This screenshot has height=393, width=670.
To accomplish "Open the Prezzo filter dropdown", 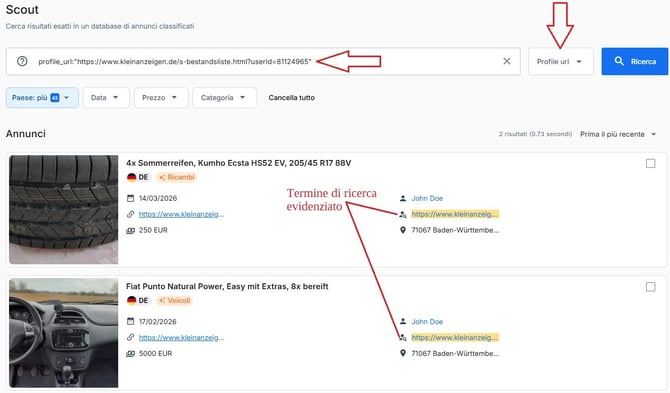I will click(x=161, y=98).
